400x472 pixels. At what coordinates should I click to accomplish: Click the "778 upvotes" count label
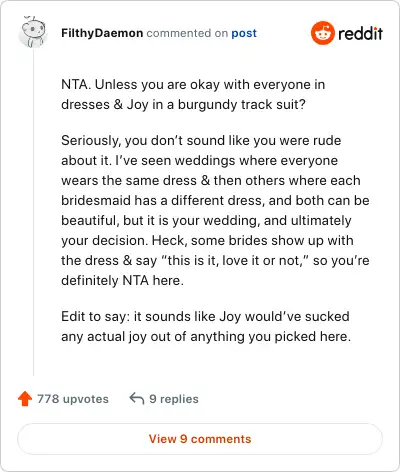[x=73, y=399]
